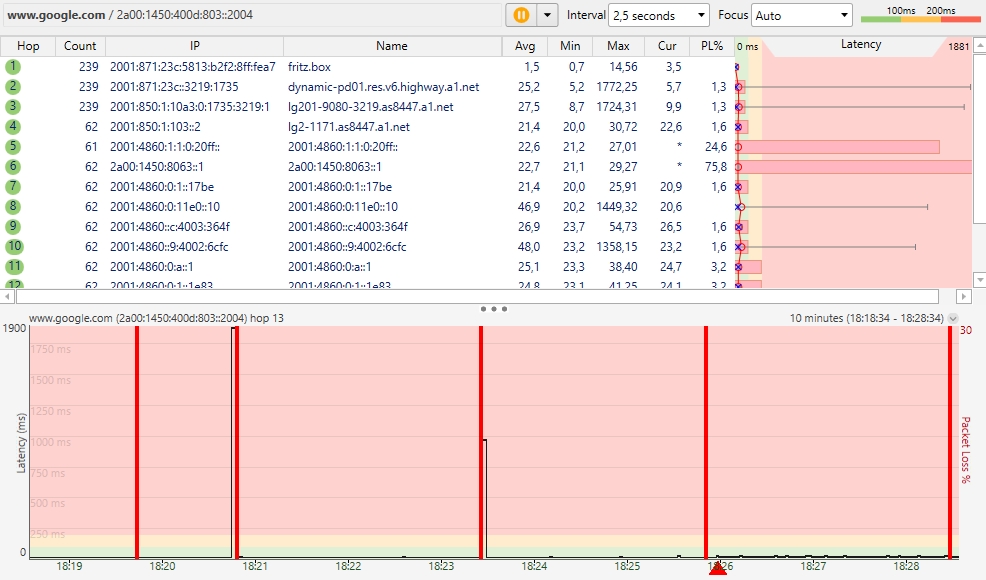Click IP cell 2a00:1450:8063::1

157,167
